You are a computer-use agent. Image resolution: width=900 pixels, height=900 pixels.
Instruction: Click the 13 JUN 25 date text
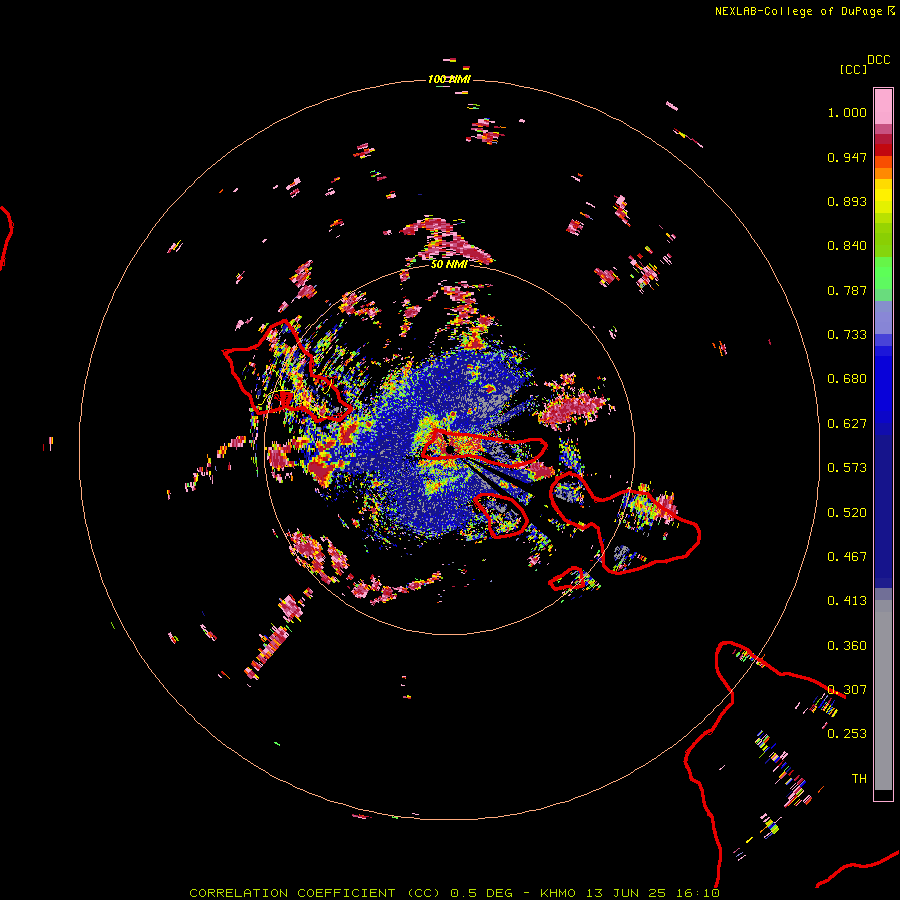pos(626,893)
